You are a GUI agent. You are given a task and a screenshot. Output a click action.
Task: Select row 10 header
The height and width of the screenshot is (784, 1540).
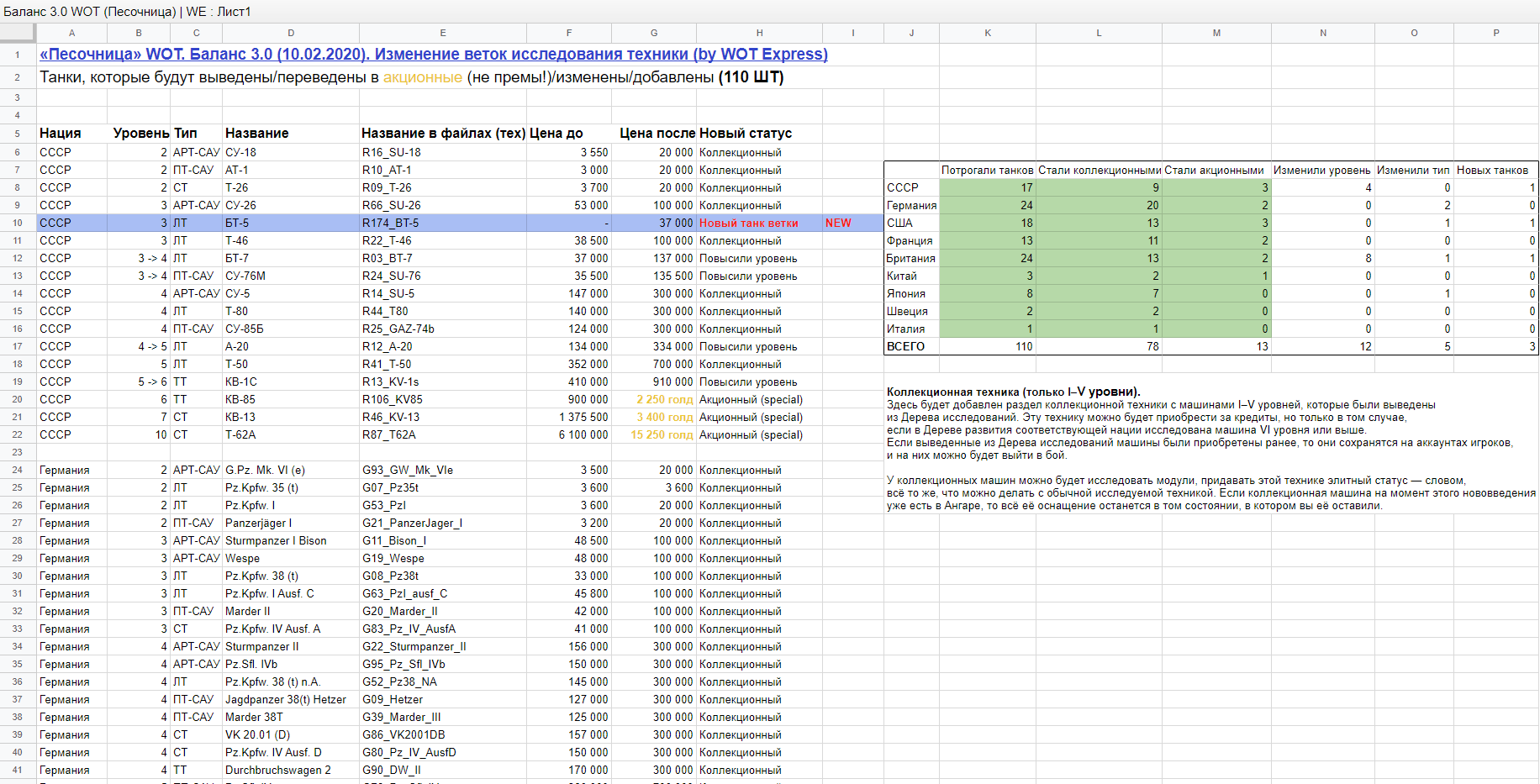pos(18,223)
